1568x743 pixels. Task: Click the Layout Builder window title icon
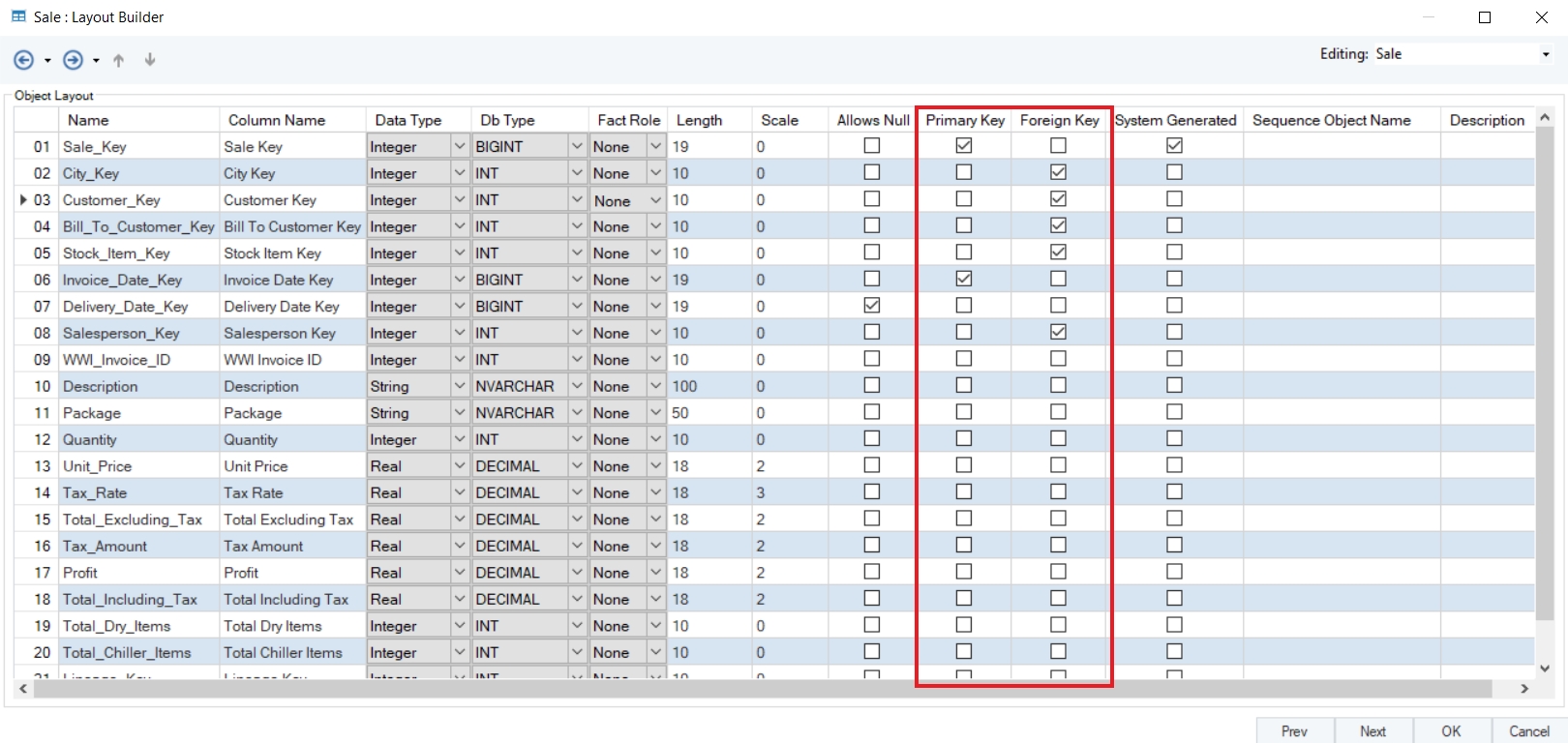tap(18, 16)
